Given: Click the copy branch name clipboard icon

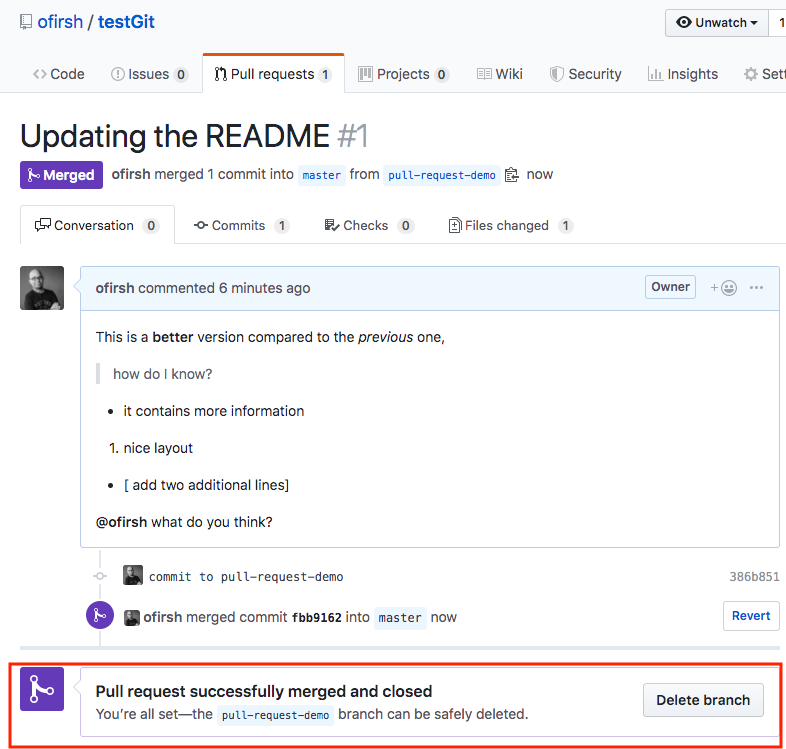Looking at the screenshot, I should click(x=512, y=175).
